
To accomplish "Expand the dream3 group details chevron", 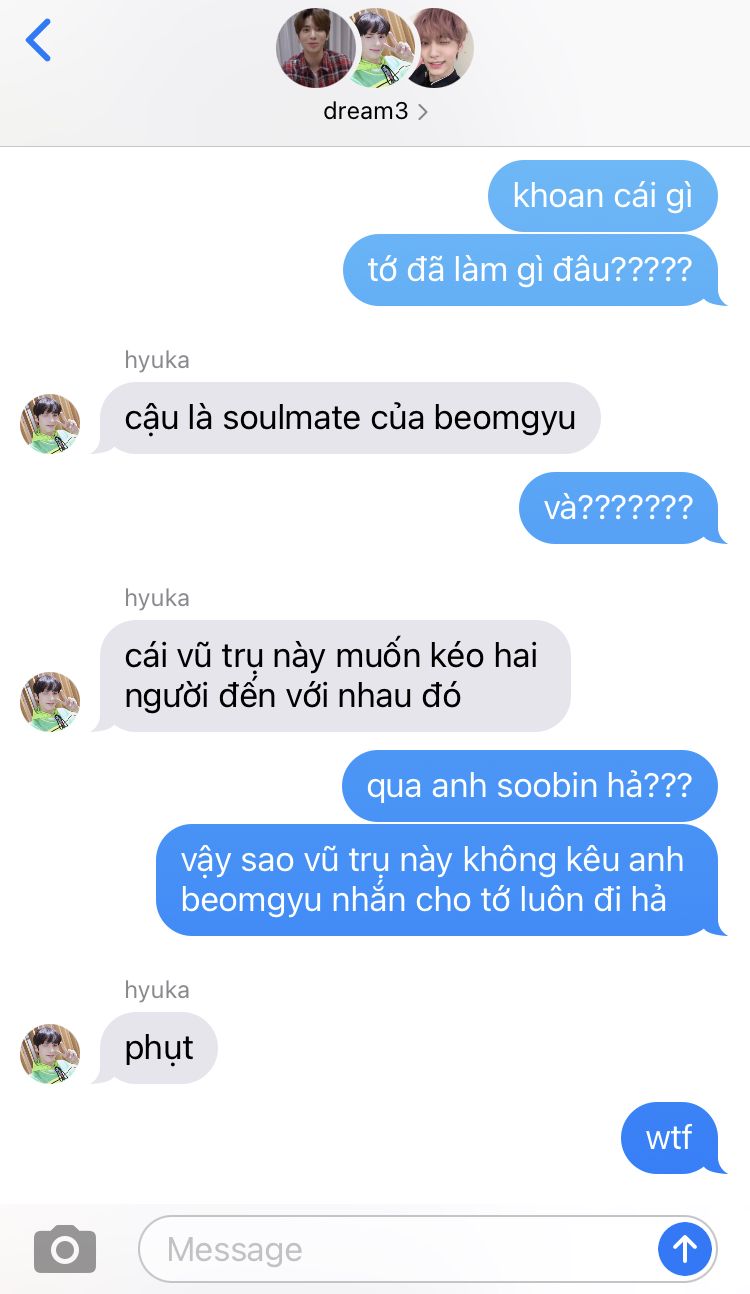I will pos(423,112).
